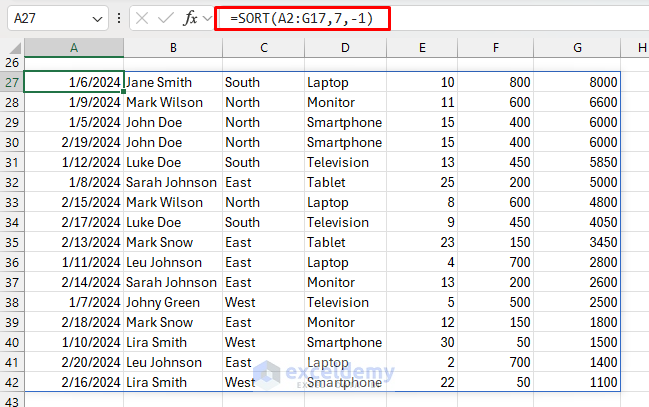Click the Cancel (X) formula icon
Viewport: 649px width, 407px height.
click(142, 18)
